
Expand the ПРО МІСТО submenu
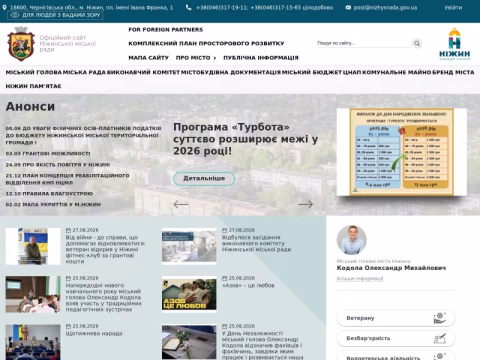click(196, 58)
